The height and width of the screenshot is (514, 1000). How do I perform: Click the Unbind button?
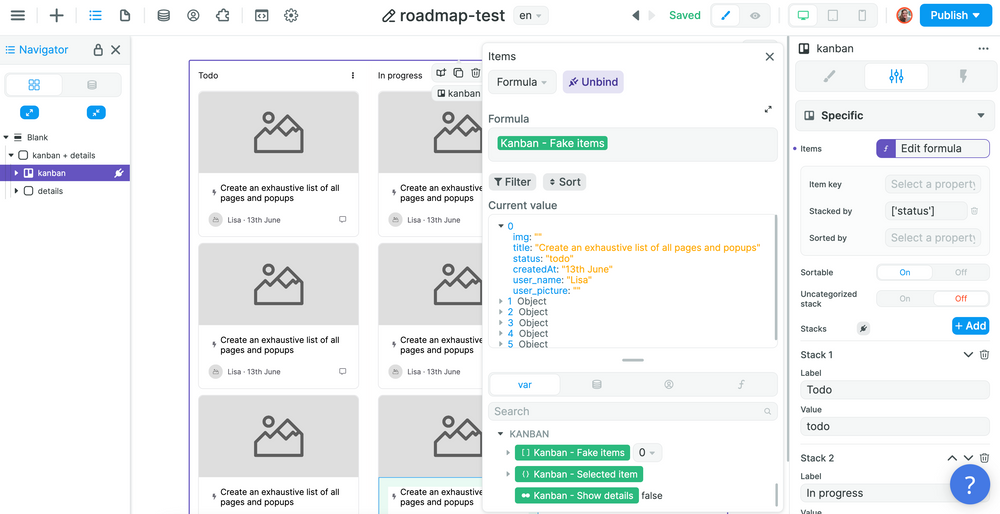coord(593,82)
